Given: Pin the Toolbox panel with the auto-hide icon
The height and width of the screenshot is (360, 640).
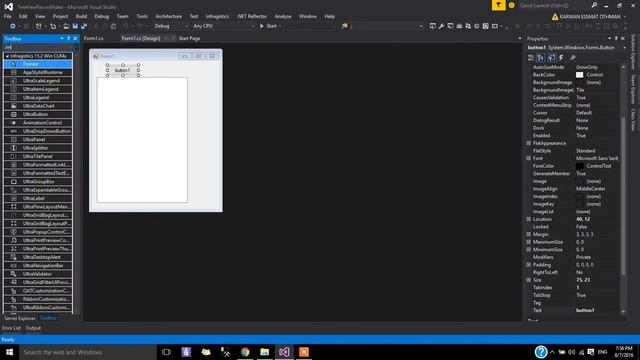Looking at the screenshot, I should pyautogui.click(x=69, y=38).
